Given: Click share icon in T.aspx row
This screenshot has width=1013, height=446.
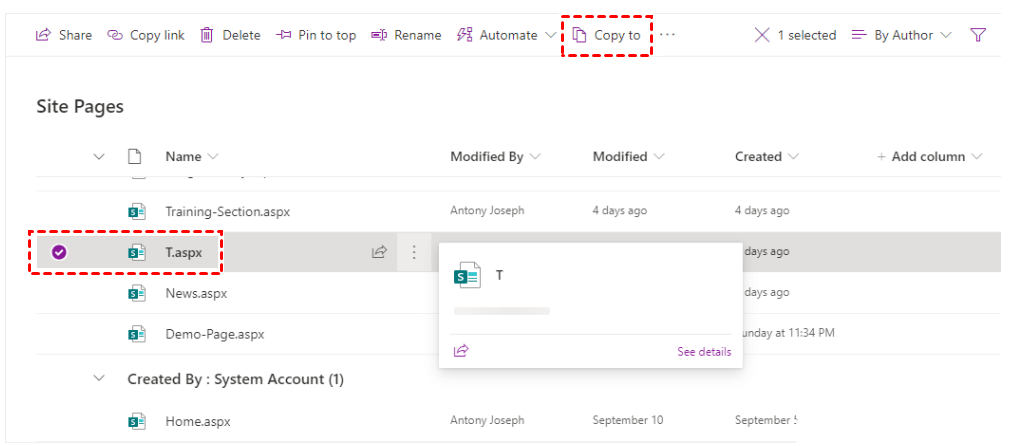Looking at the screenshot, I should [379, 253].
